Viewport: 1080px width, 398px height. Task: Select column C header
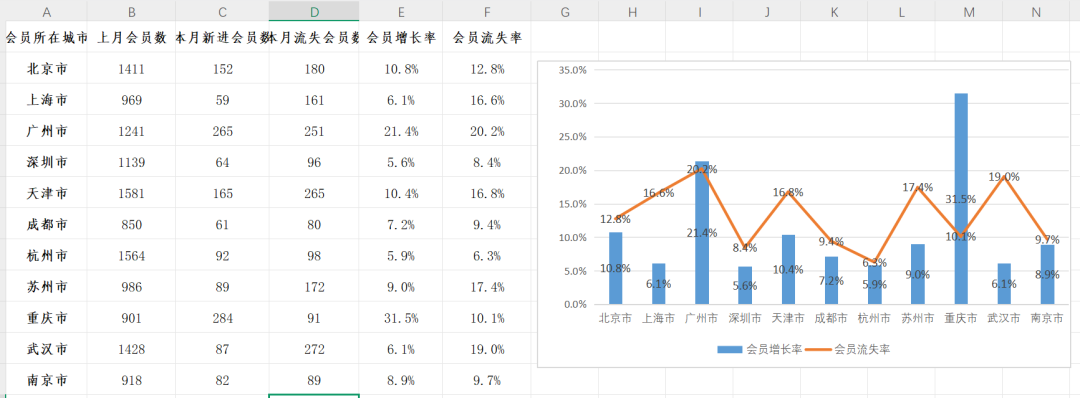click(x=222, y=11)
